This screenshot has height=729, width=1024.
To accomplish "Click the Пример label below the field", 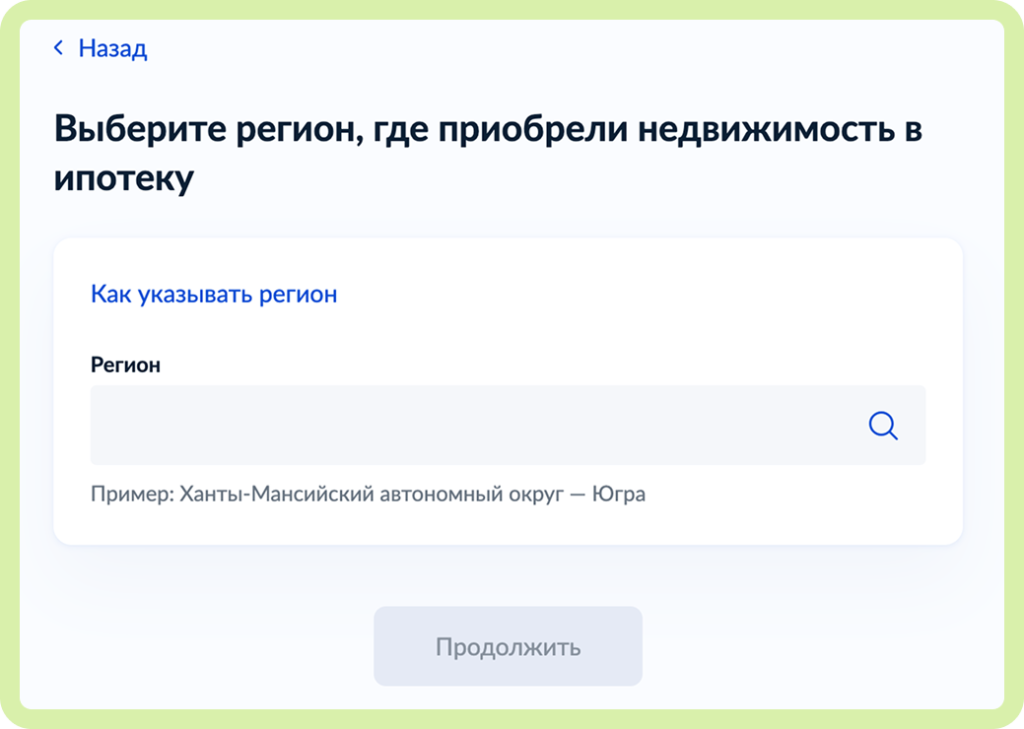I will 133,494.
